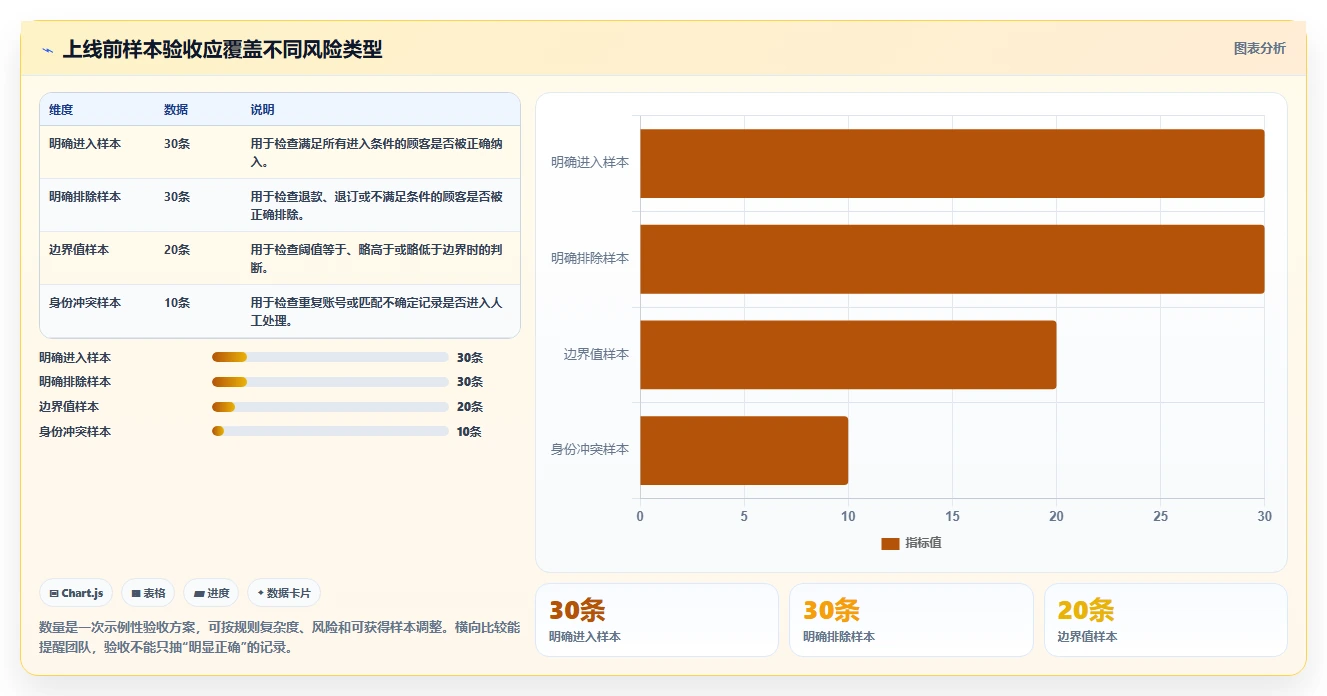This screenshot has width=1327, height=696.
Task: Click the 明确进入样本 chart bar
Action: coord(952,163)
